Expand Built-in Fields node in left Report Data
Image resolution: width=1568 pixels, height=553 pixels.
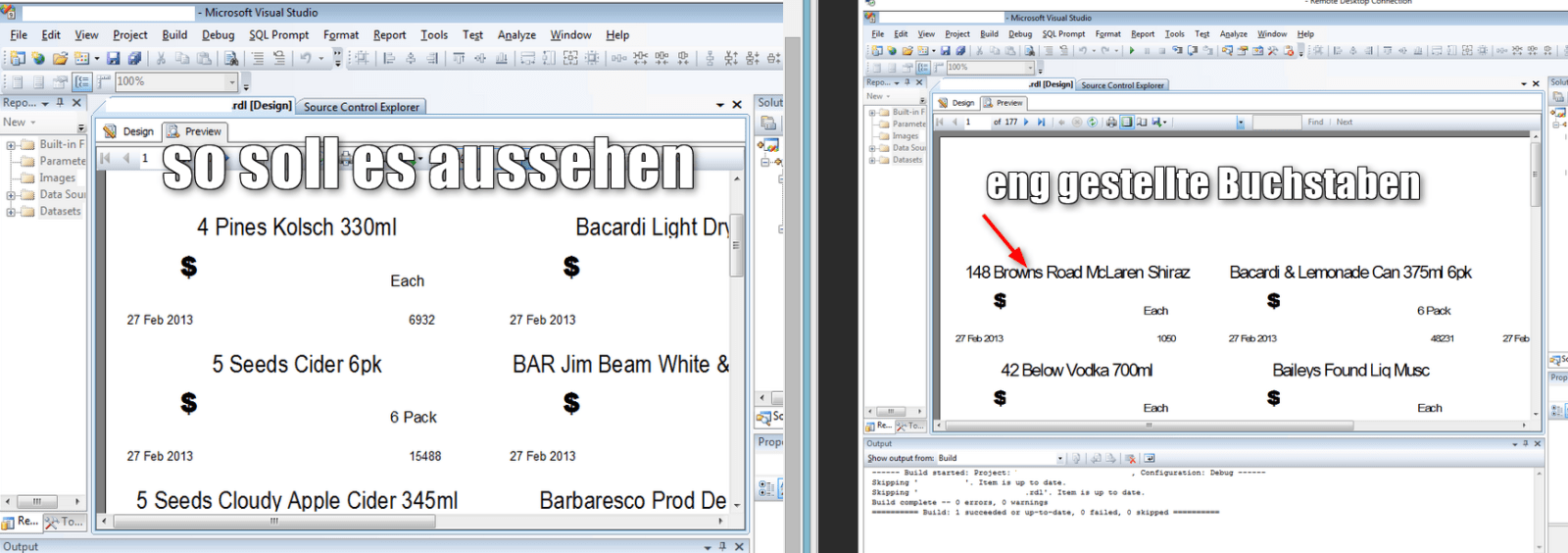pos(11,144)
